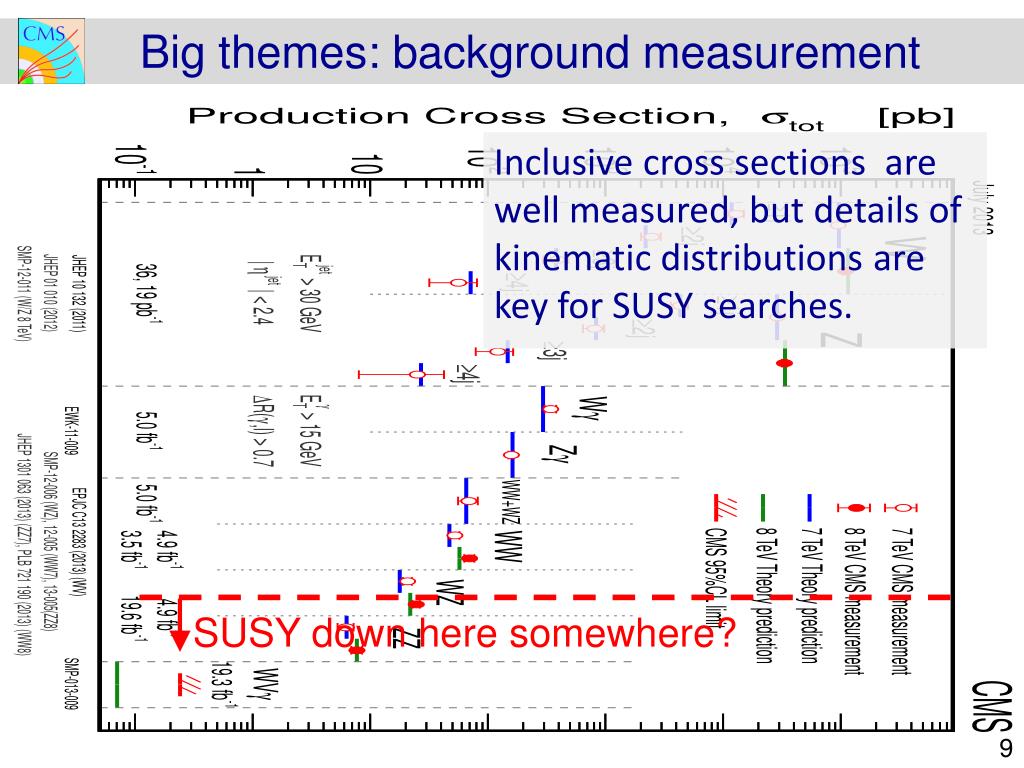Screen dimensions: 1024x768
Task: Click the '> 30 GeV' jet ET cut label
Action: (x=311, y=295)
